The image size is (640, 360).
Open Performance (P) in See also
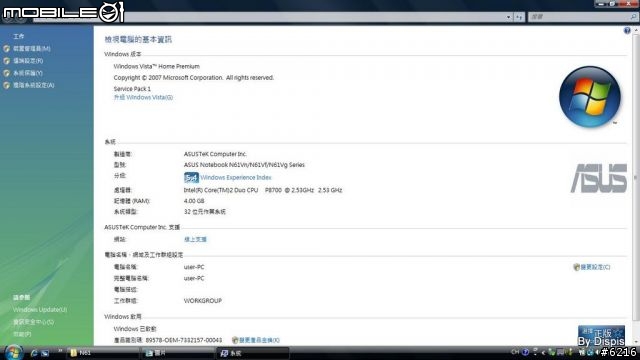tap(22, 334)
